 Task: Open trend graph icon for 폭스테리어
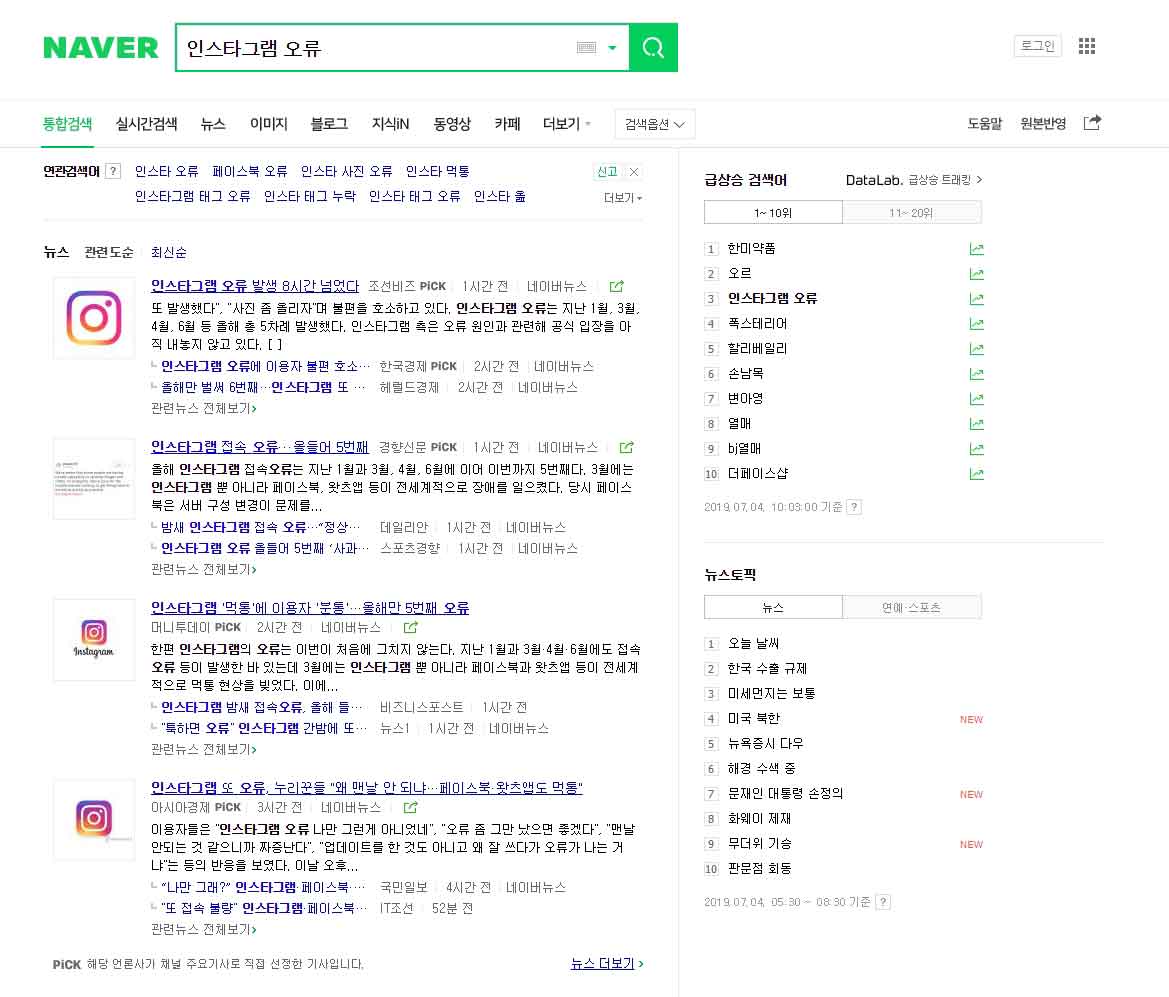[976, 324]
